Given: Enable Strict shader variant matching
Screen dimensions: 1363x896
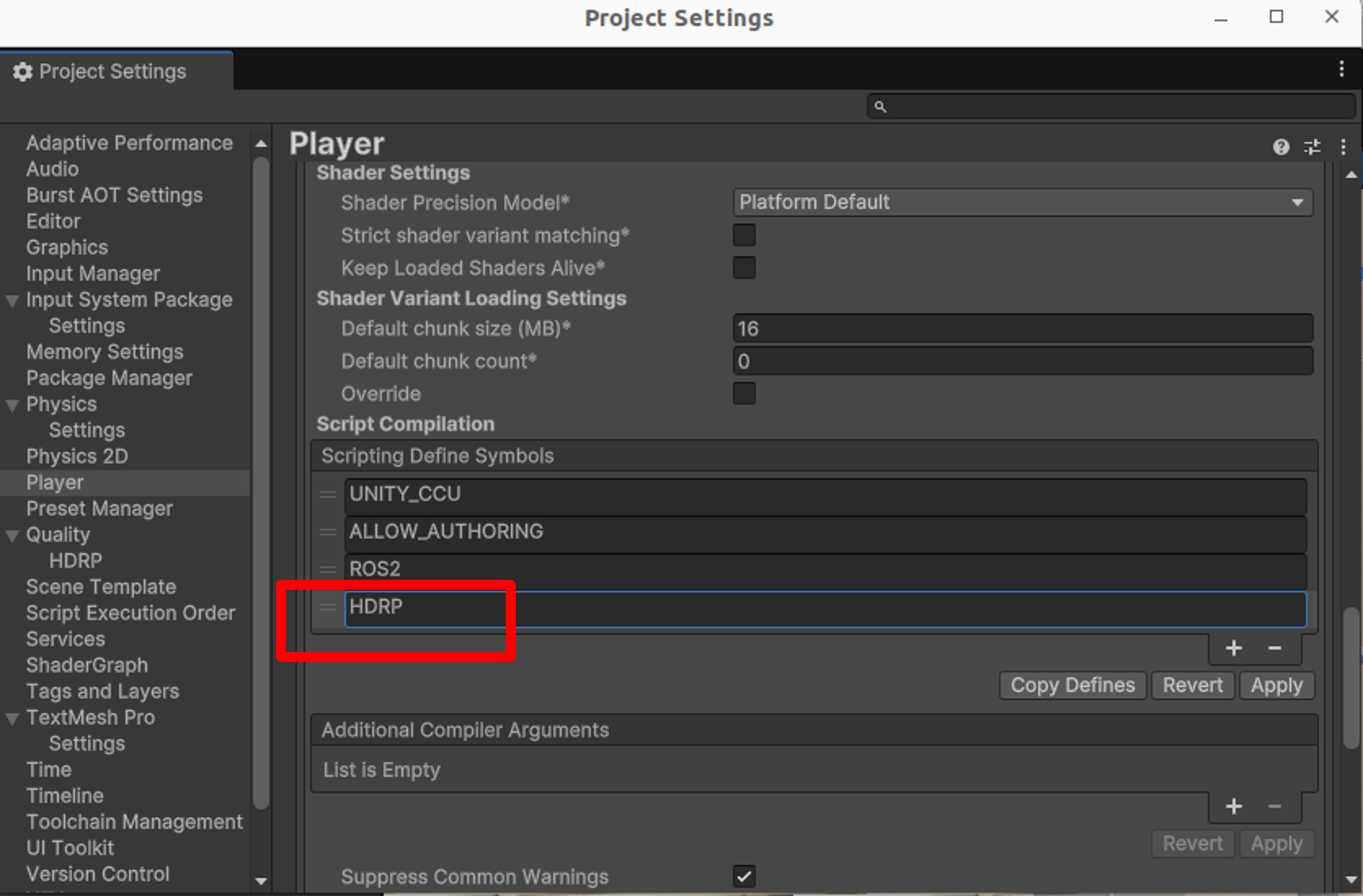Looking at the screenshot, I should (x=744, y=236).
